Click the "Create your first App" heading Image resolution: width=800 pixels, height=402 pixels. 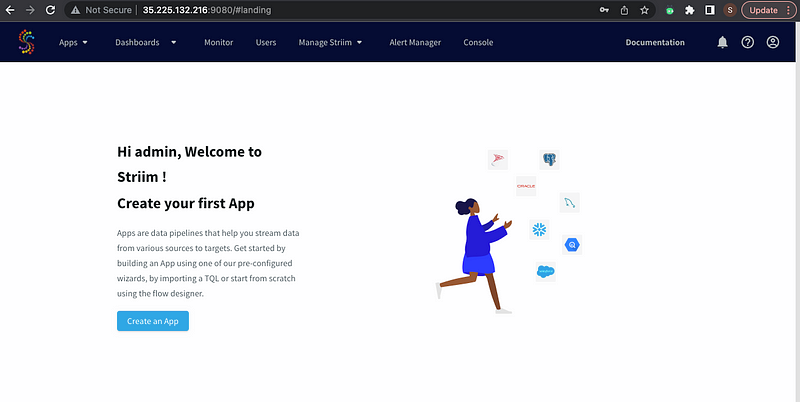186,203
